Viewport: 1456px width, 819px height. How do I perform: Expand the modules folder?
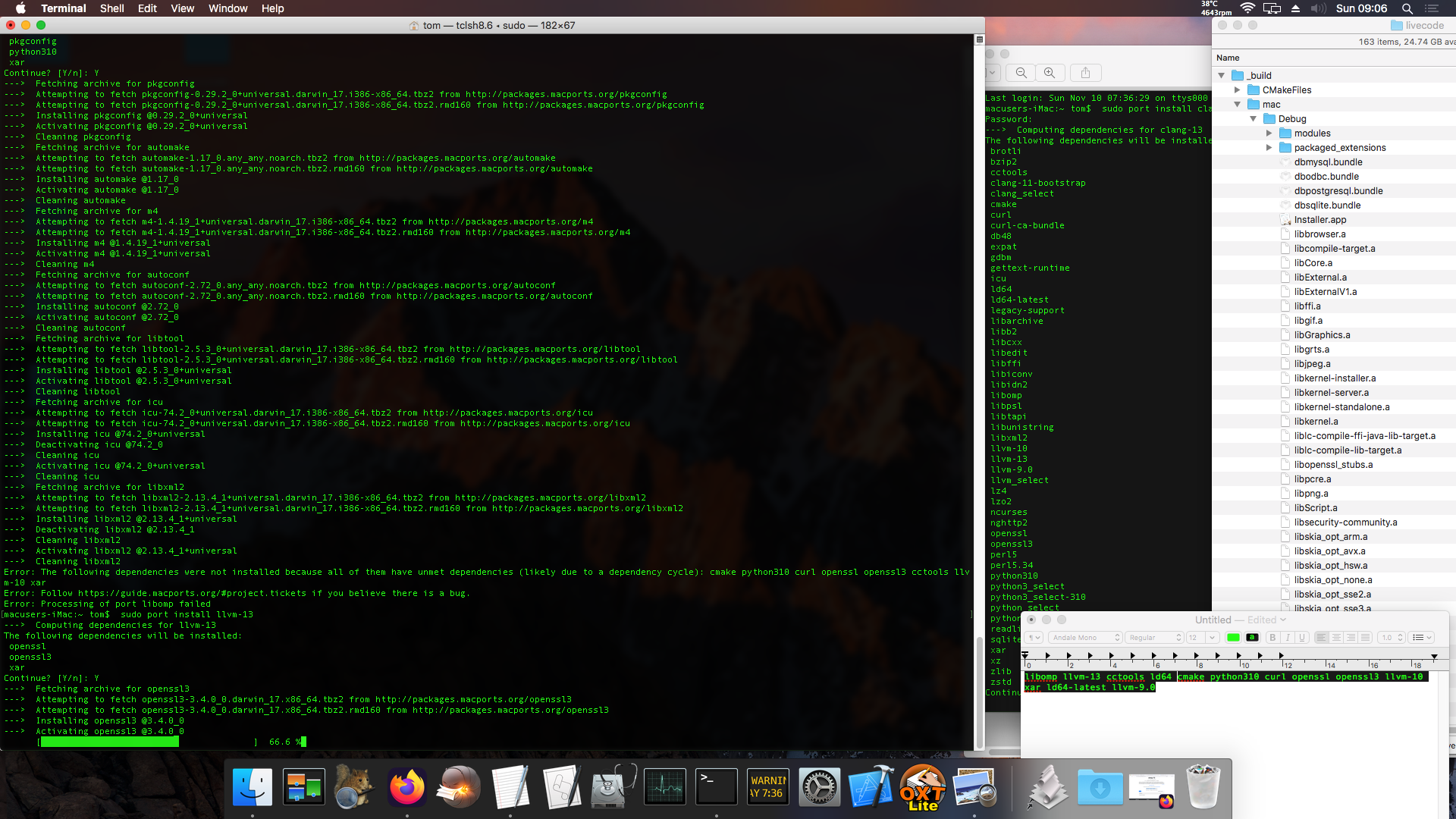point(1269,133)
